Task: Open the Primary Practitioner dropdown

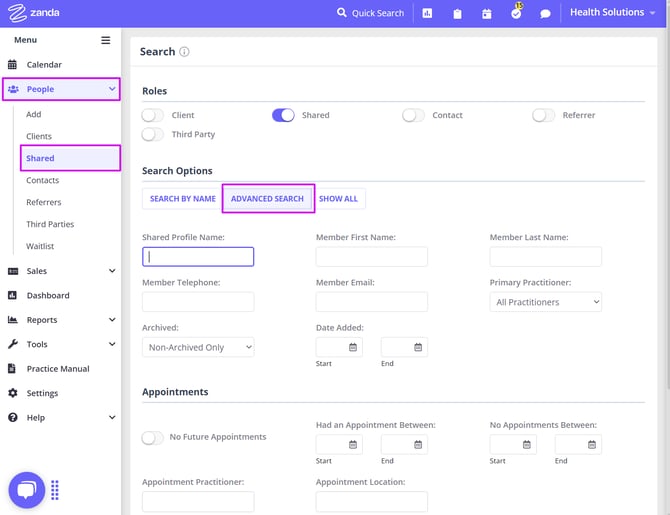Action: pyautogui.click(x=545, y=302)
